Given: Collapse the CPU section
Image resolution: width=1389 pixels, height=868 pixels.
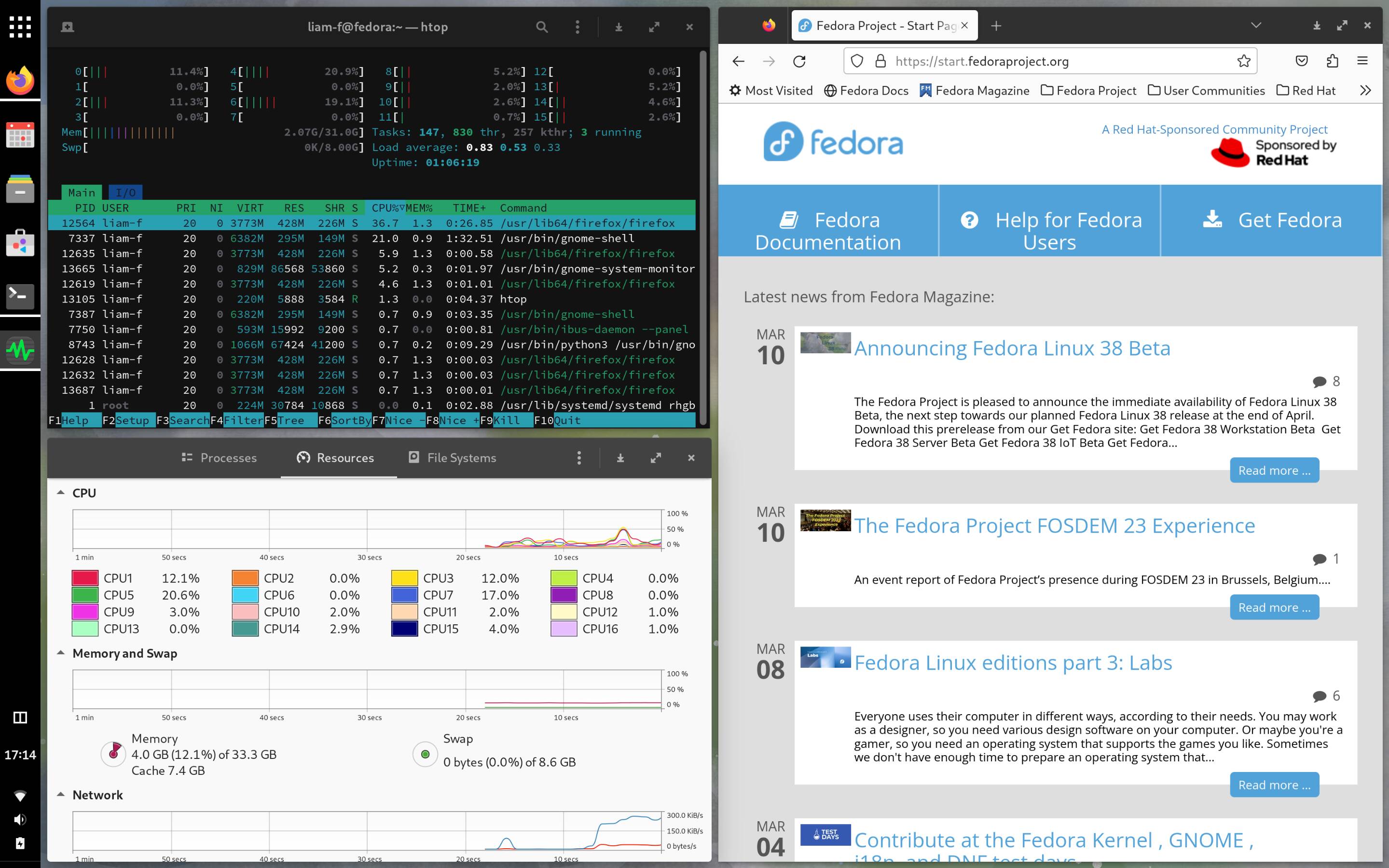Looking at the screenshot, I should [61, 493].
